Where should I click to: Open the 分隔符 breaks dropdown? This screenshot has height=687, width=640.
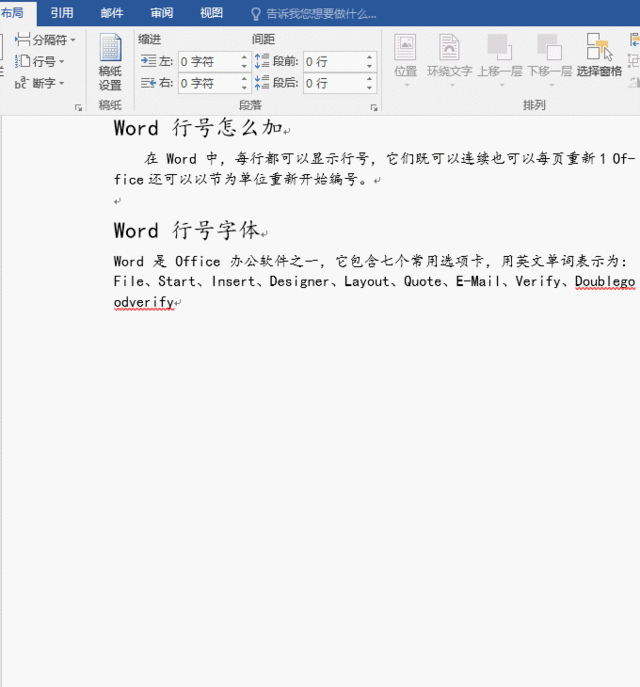pos(46,40)
